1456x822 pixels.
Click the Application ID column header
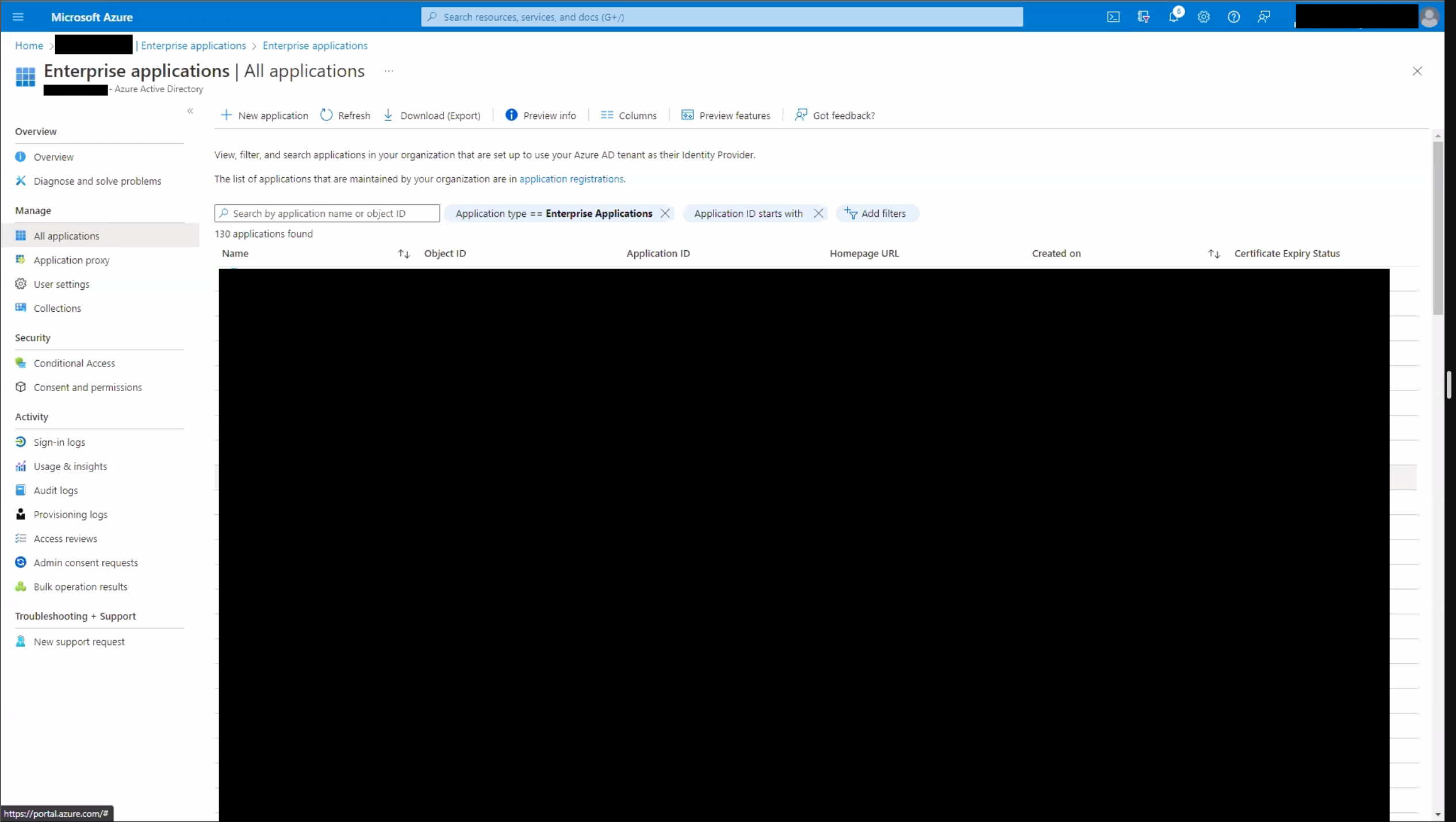[658, 254]
